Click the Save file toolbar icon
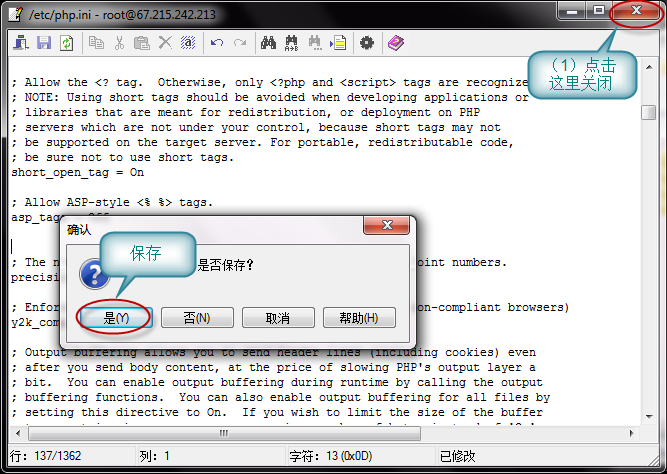The height and width of the screenshot is (474, 667). (x=44, y=43)
